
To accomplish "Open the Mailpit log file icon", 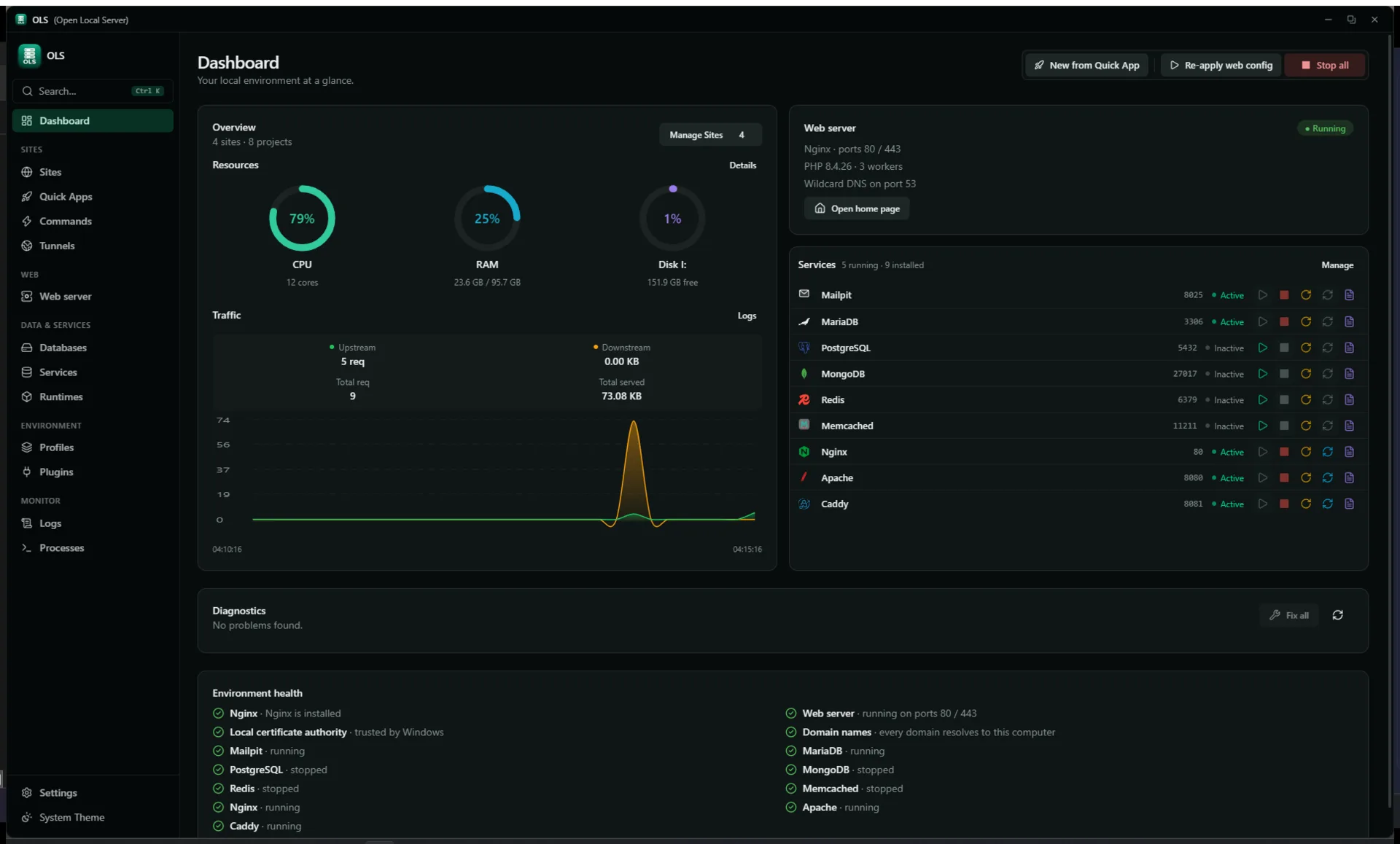I will coord(1350,295).
